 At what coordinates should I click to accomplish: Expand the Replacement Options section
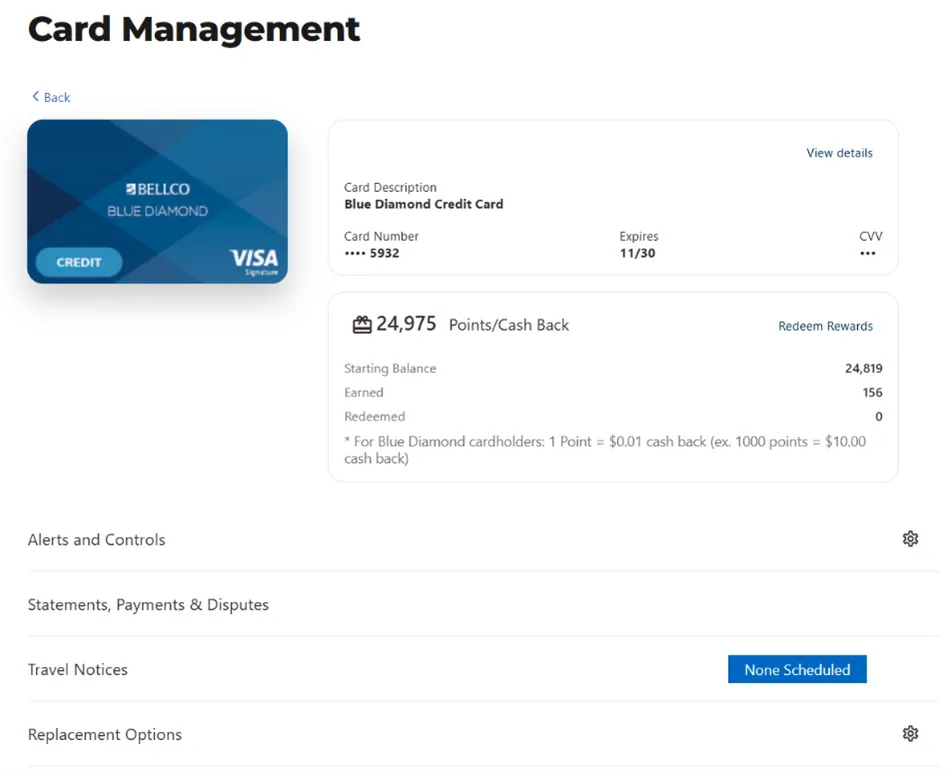(105, 735)
